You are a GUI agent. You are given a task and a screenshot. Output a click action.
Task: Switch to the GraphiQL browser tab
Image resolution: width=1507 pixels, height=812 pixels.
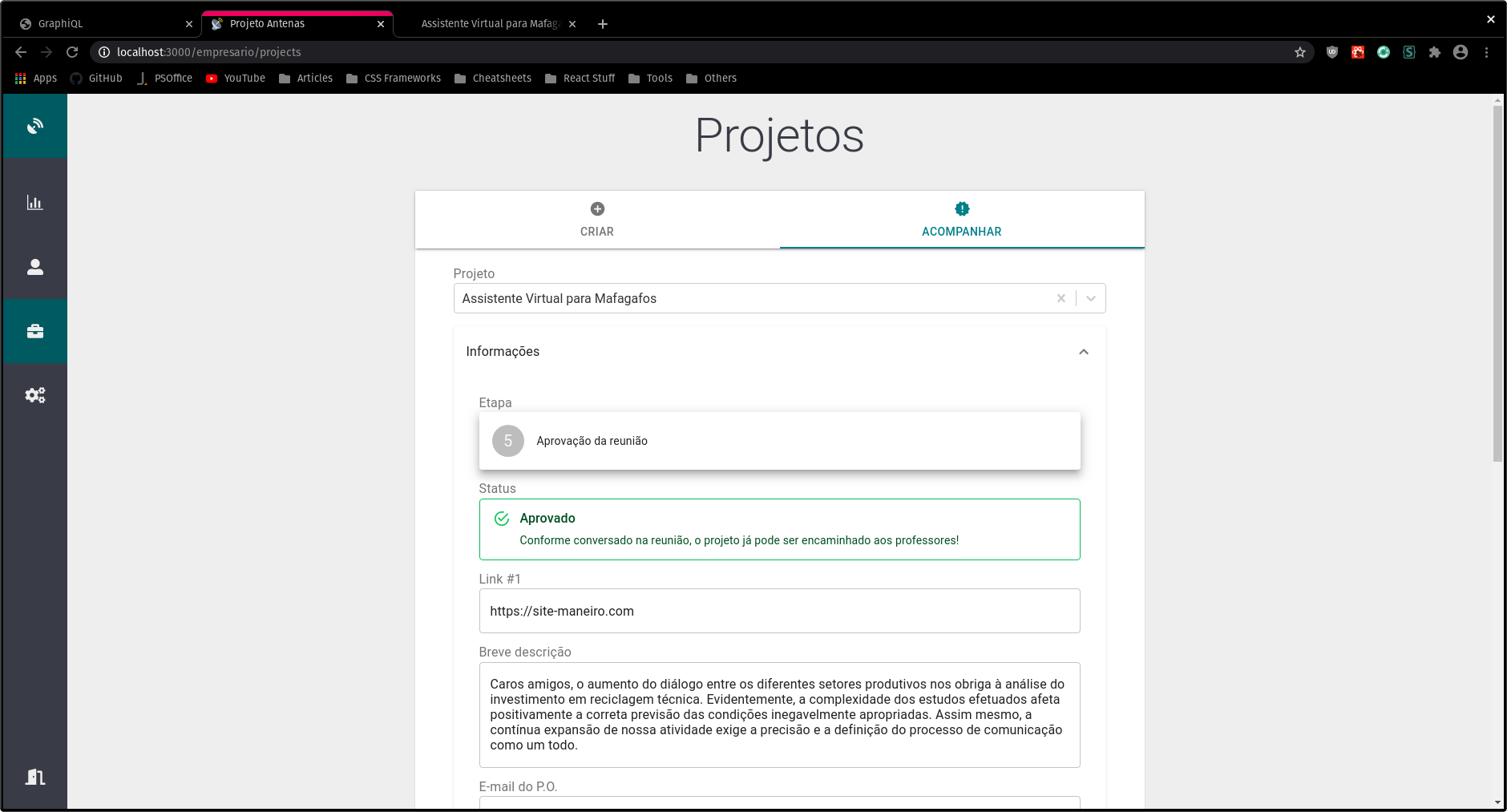click(105, 24)
